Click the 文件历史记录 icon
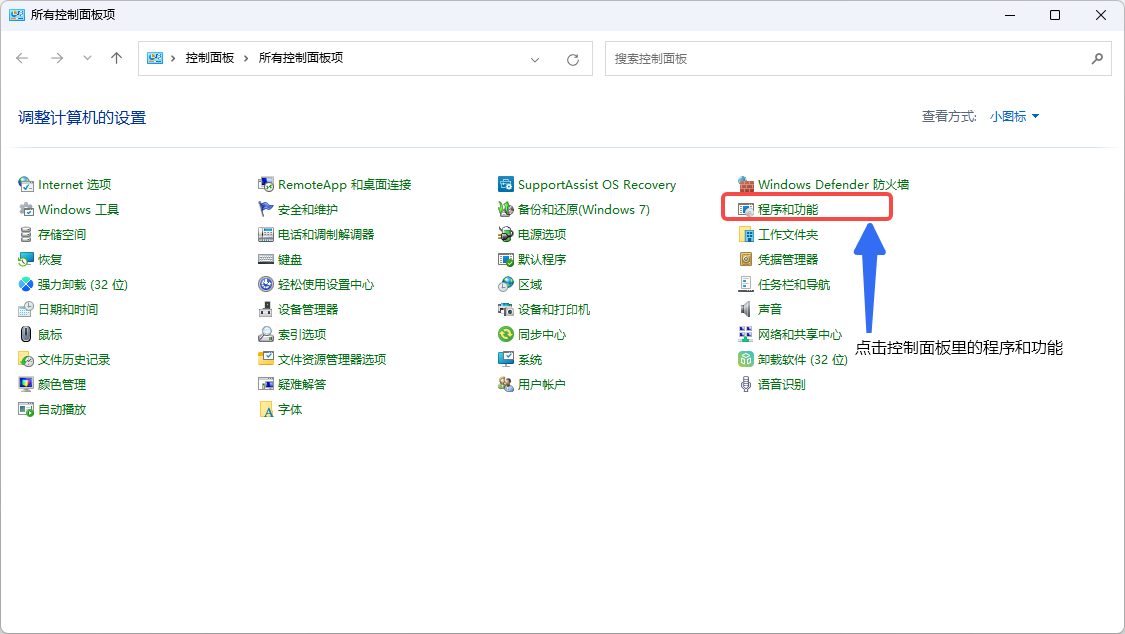The height and width of the screenshot is (634, 1125). coord(26,359)
